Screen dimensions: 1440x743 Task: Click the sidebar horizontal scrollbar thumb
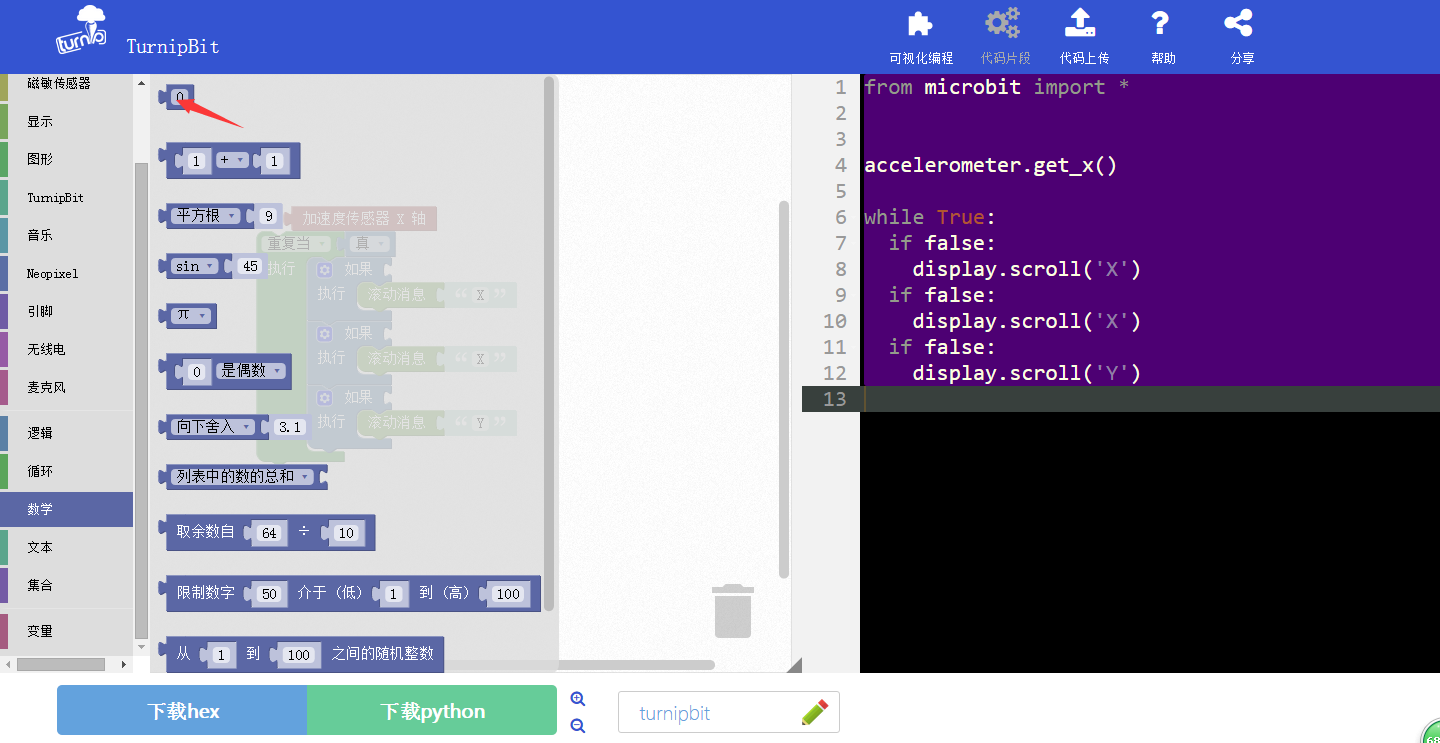(x=61, y=664)
